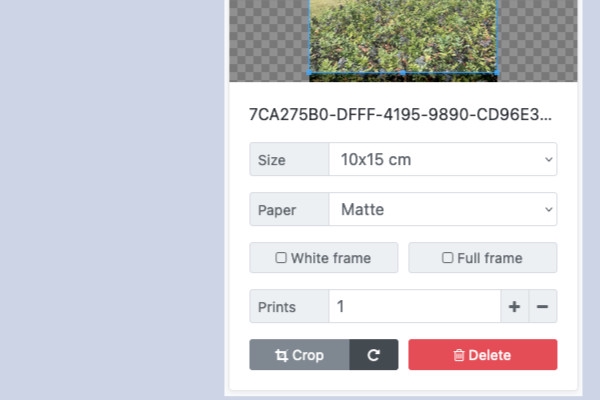Click the plus icon to add prints
600x400 pixels.
click(514, 306)
